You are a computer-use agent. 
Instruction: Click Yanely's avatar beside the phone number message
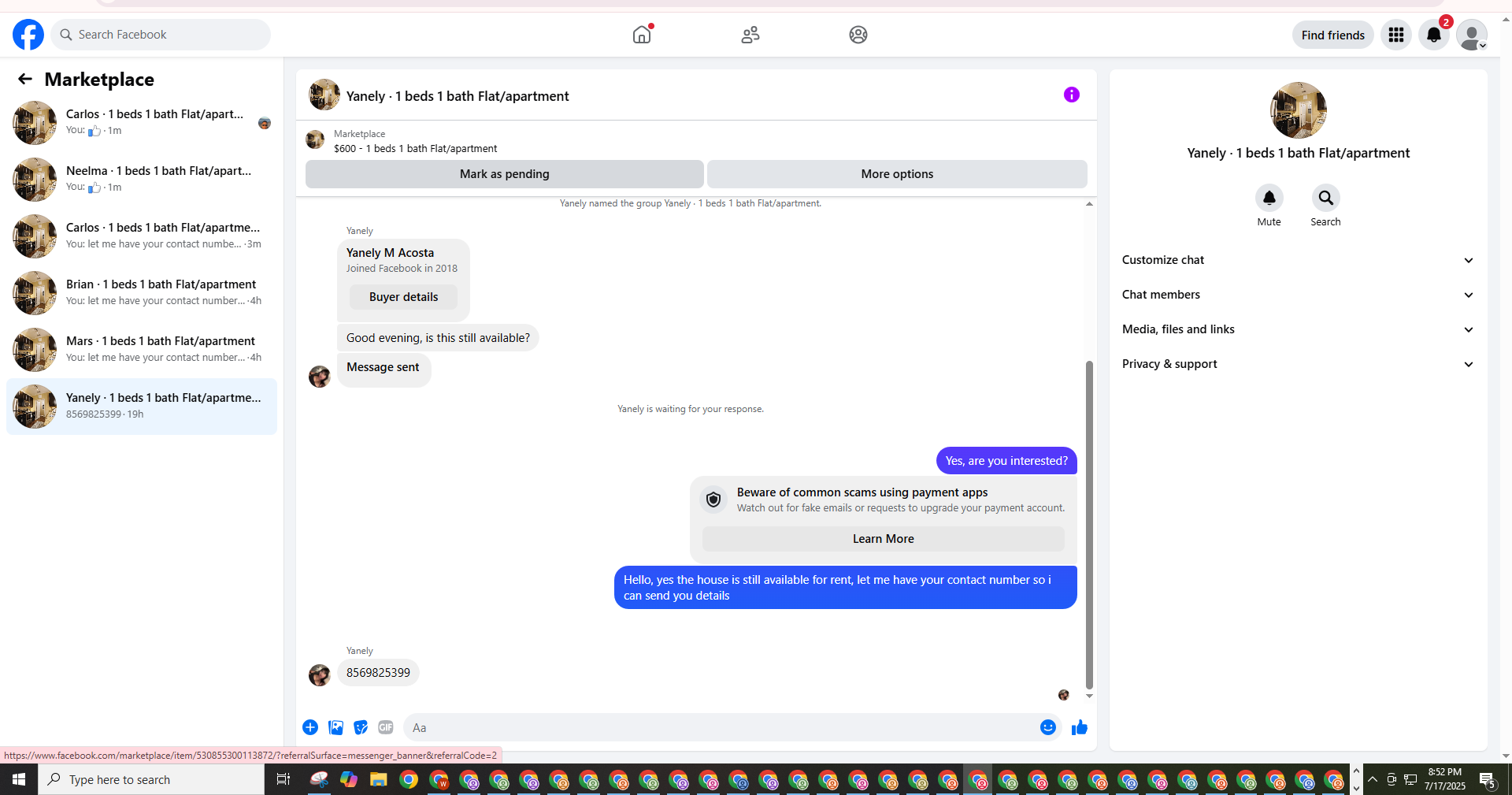point(320,675)
